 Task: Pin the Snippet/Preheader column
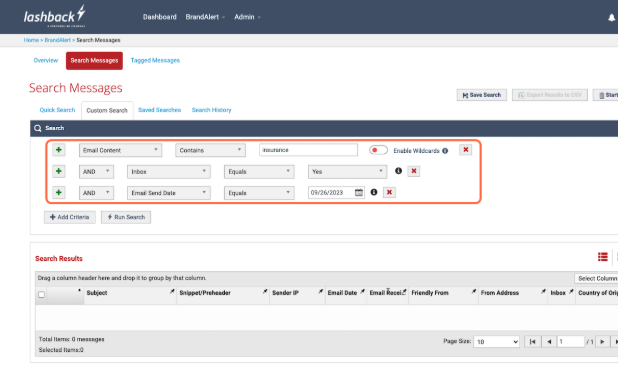pos(265,291)
